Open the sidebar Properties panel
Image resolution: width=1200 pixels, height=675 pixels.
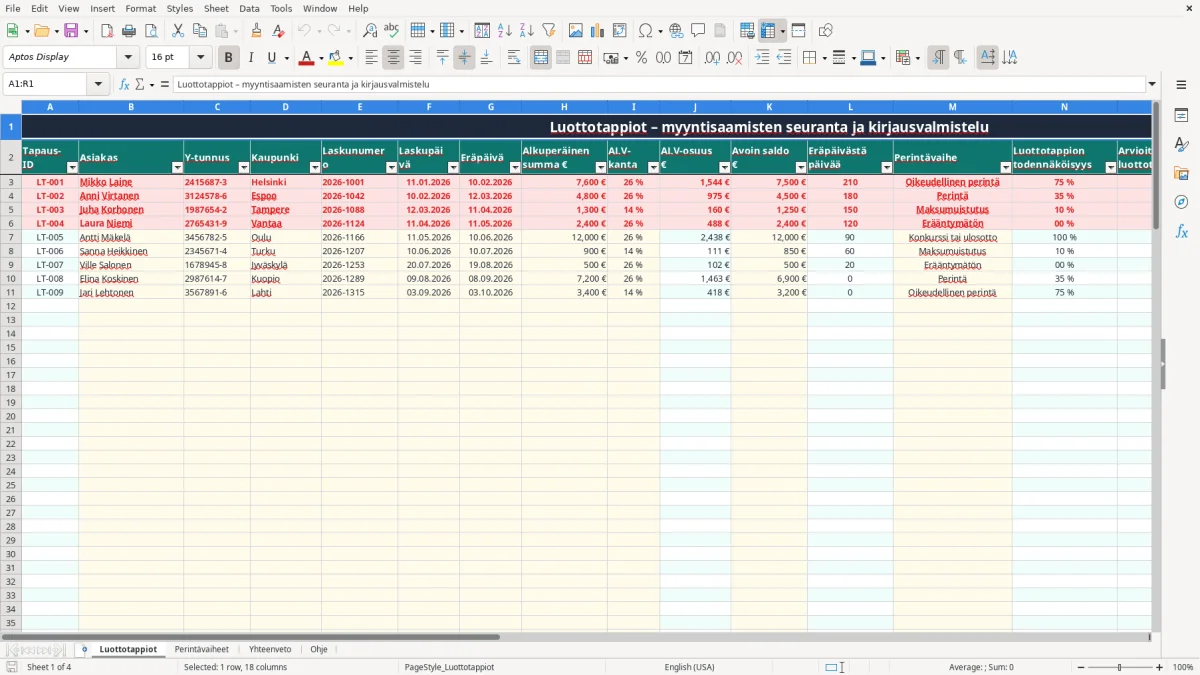click(x=1181, y=116)
